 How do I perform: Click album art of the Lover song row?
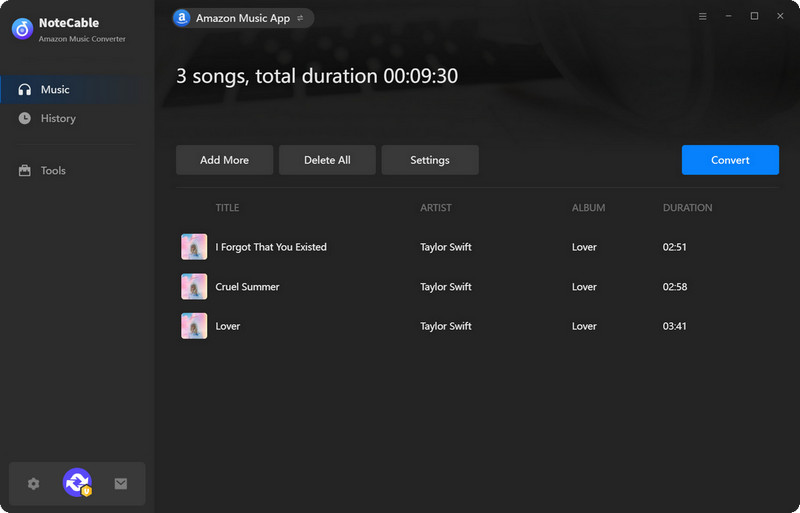(x=194, y=326)
